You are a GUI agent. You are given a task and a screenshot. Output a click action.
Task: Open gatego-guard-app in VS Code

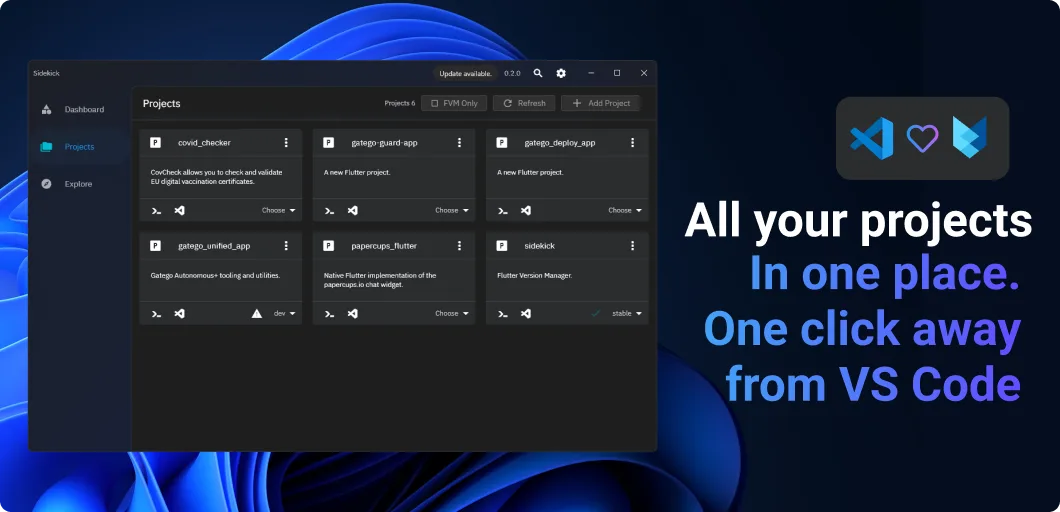pos(352,210)
